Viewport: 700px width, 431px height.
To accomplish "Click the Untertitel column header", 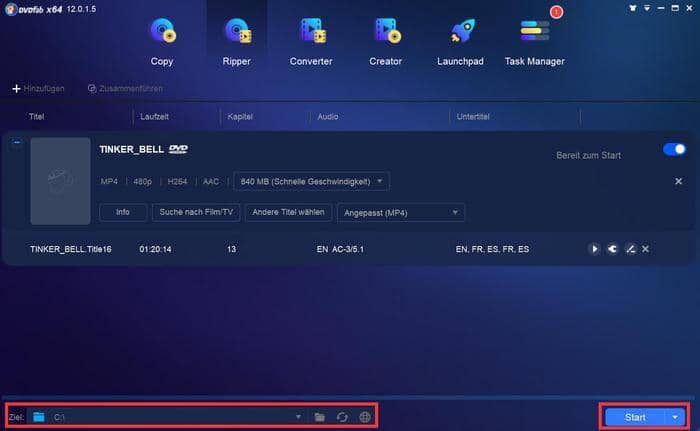I will click(x=473, y=117).
